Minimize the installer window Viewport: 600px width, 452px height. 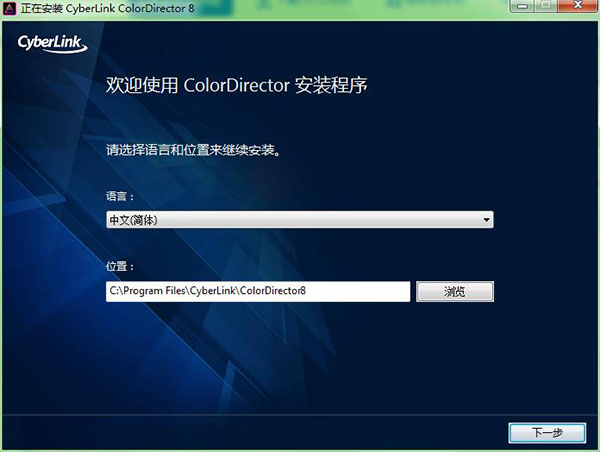[x=523, y=5]
